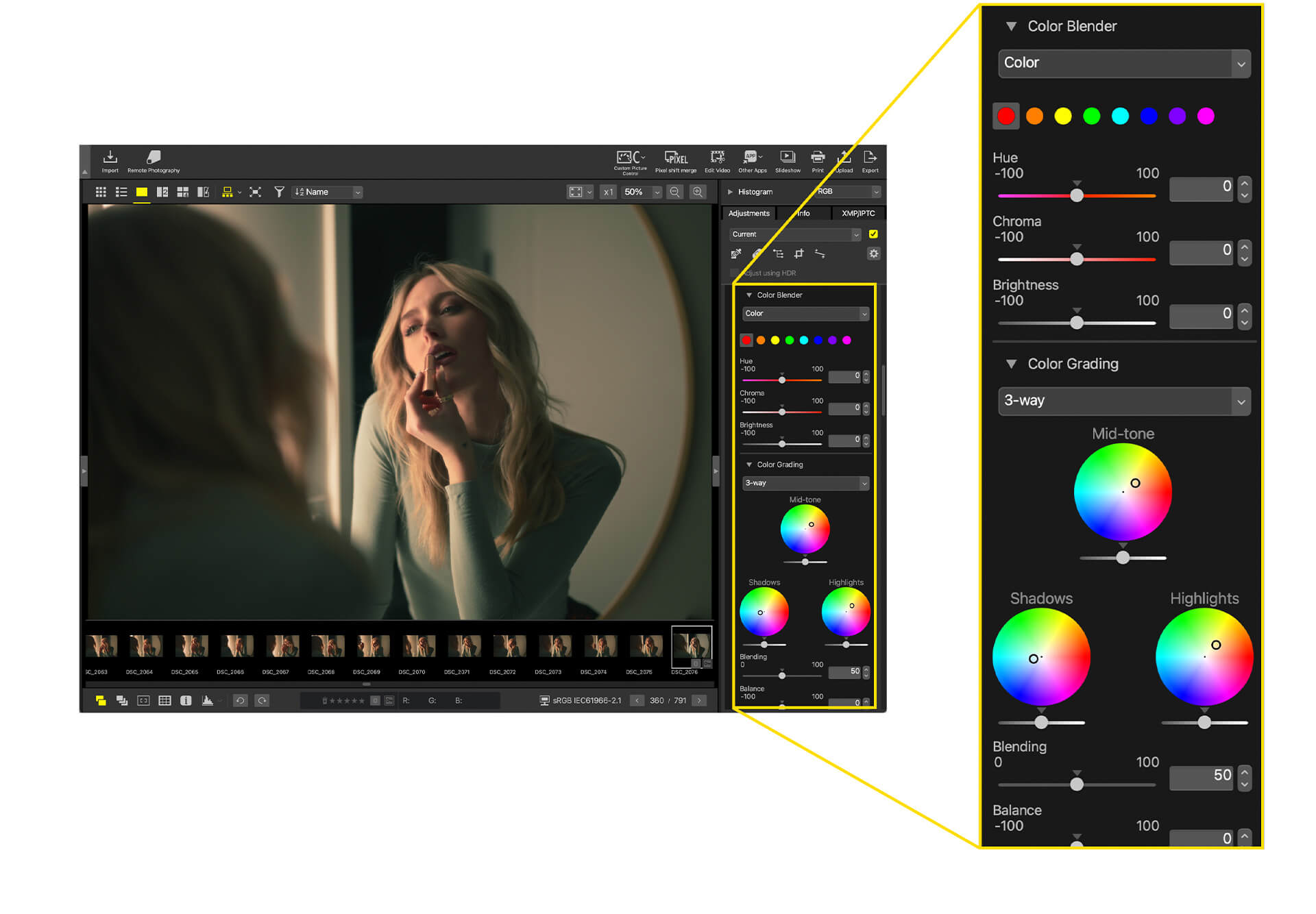Click the Import button
This screenshot has width=1316, height=914.
[110, 159]
